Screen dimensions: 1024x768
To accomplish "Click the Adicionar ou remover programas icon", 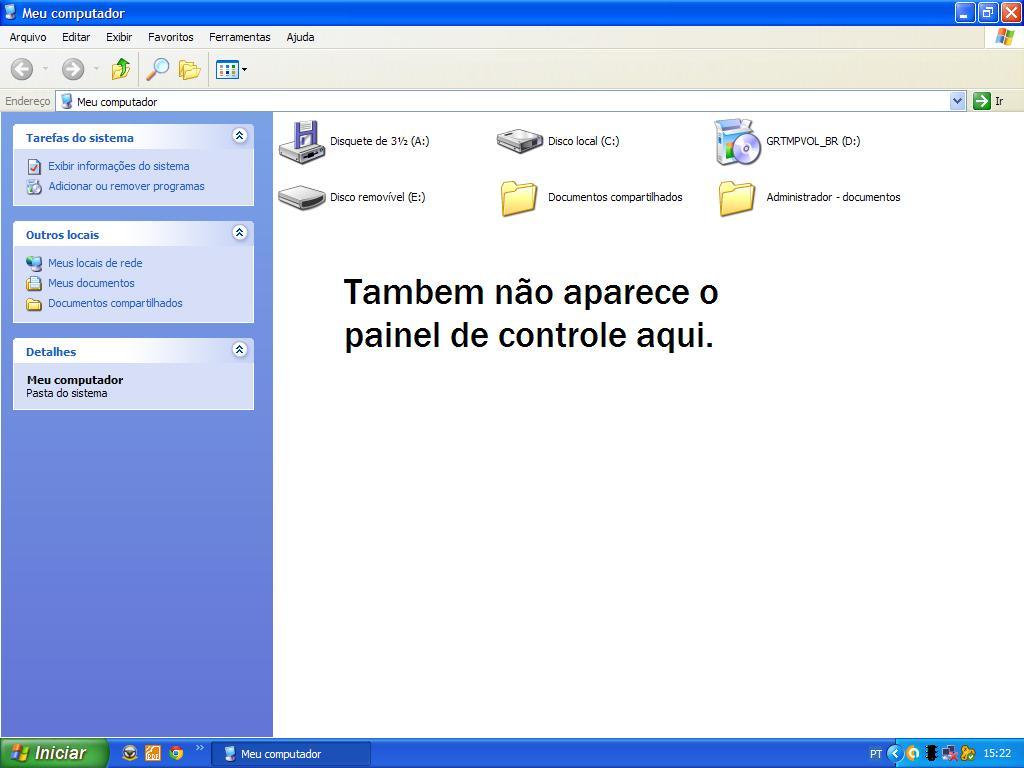I will [34, 187].
